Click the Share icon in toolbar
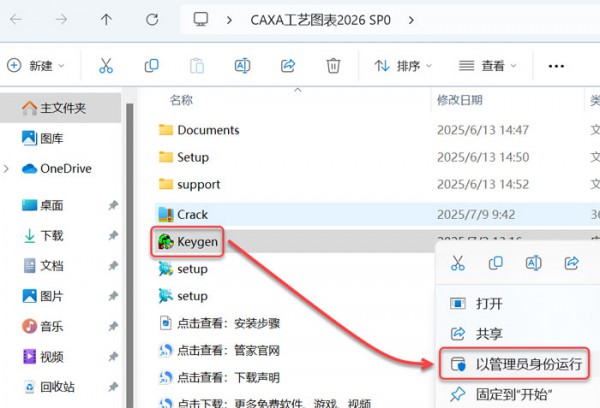The width and height of the screenshot is (600, 408). pos(288,66)
